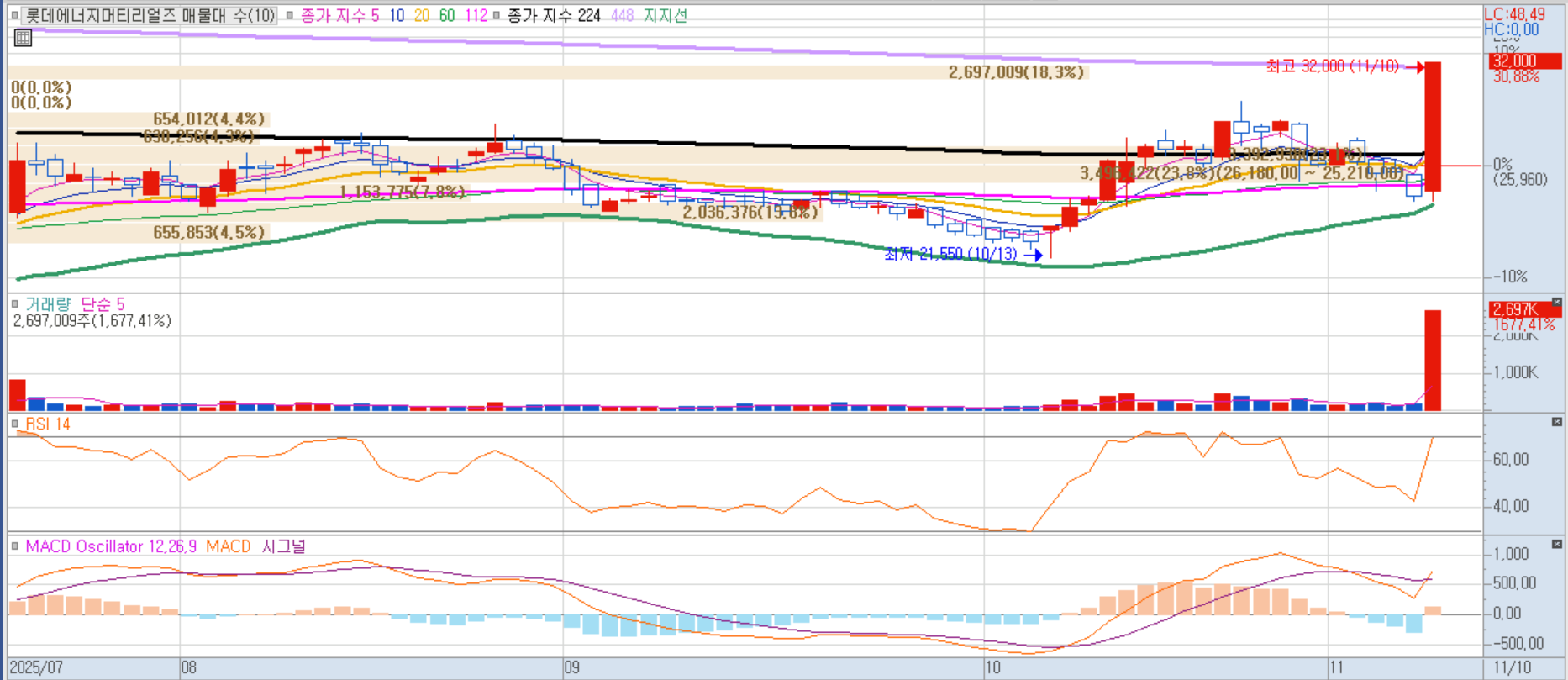Image resolution: width=1568 pixels, height=680 pixels.
Task: Click the 최저 21,550 (10/13) low annotation
Action: (x=950, y=254)
